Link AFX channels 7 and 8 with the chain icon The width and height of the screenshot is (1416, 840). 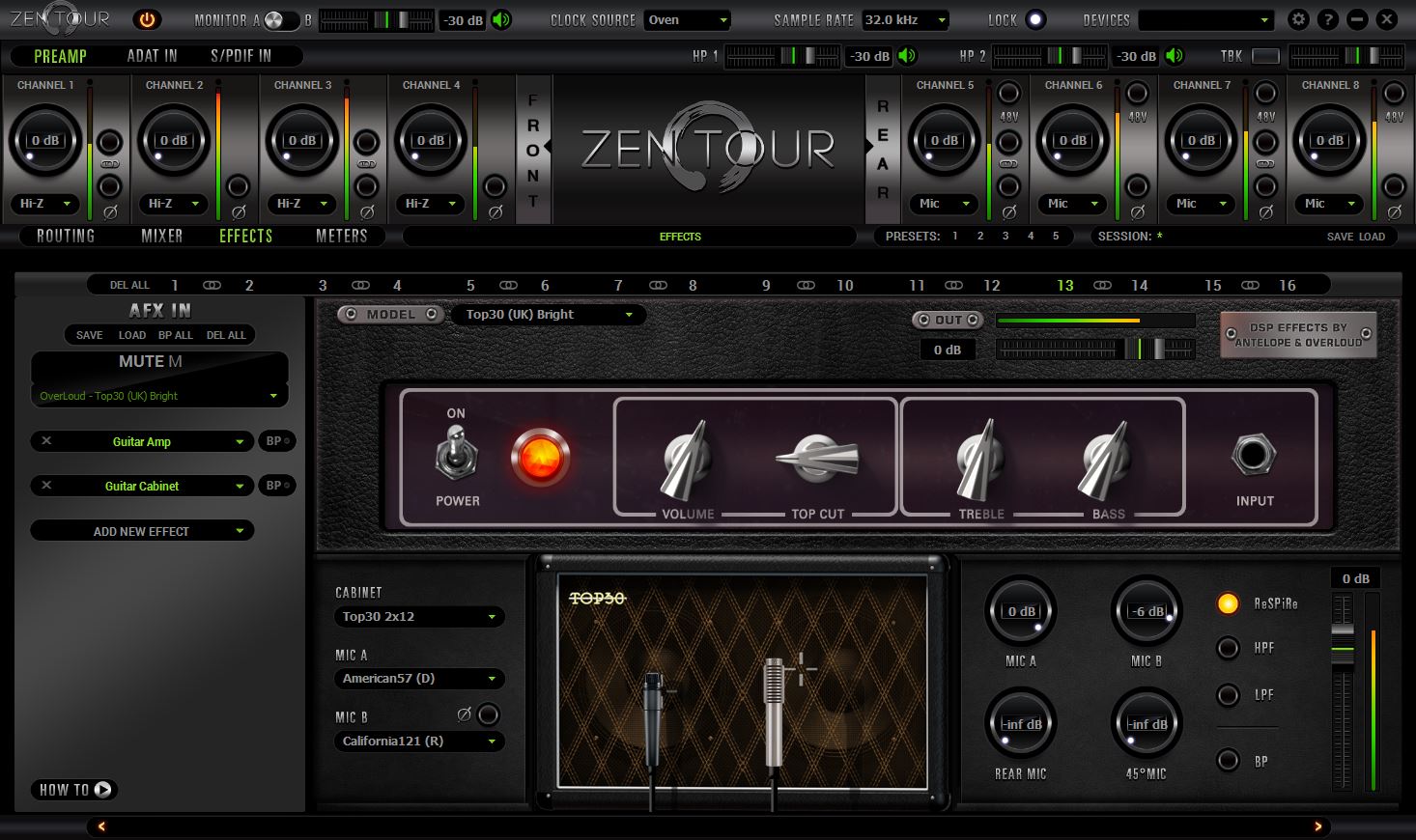point(658,285)
